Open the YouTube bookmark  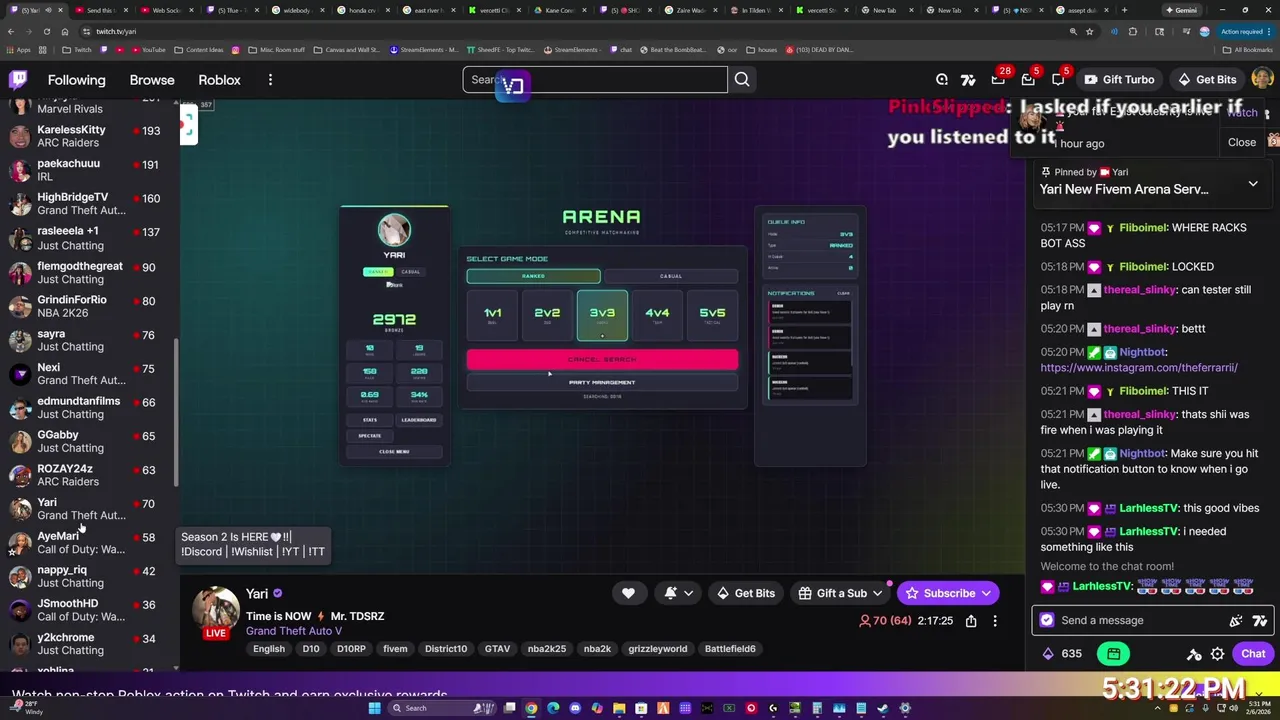(148, 49)
